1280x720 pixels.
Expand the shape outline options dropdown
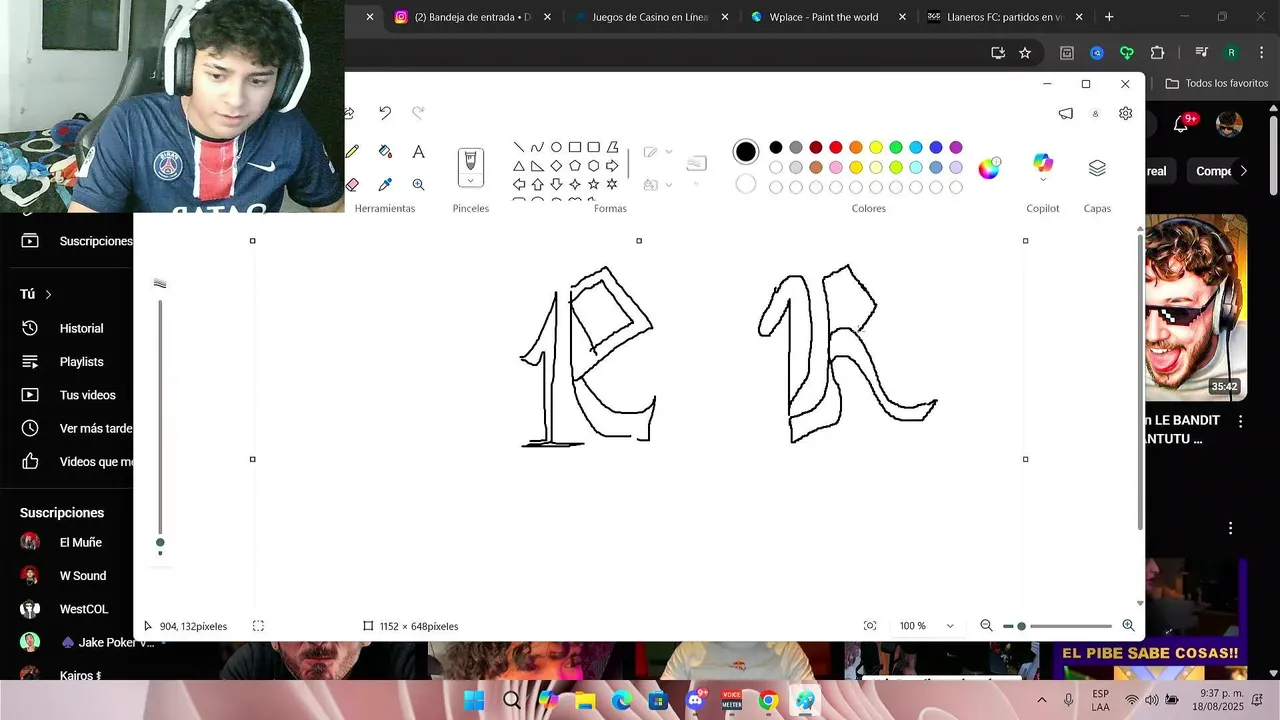click(x=669, y=152)
